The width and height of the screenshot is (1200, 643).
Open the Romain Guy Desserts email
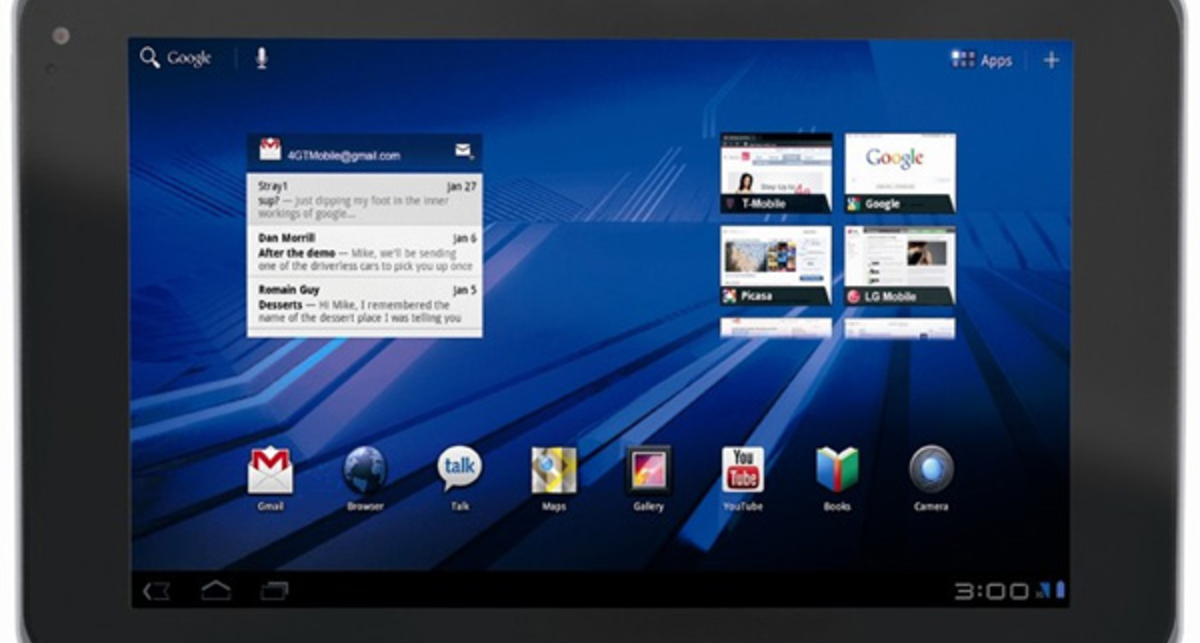coord(364,304)
